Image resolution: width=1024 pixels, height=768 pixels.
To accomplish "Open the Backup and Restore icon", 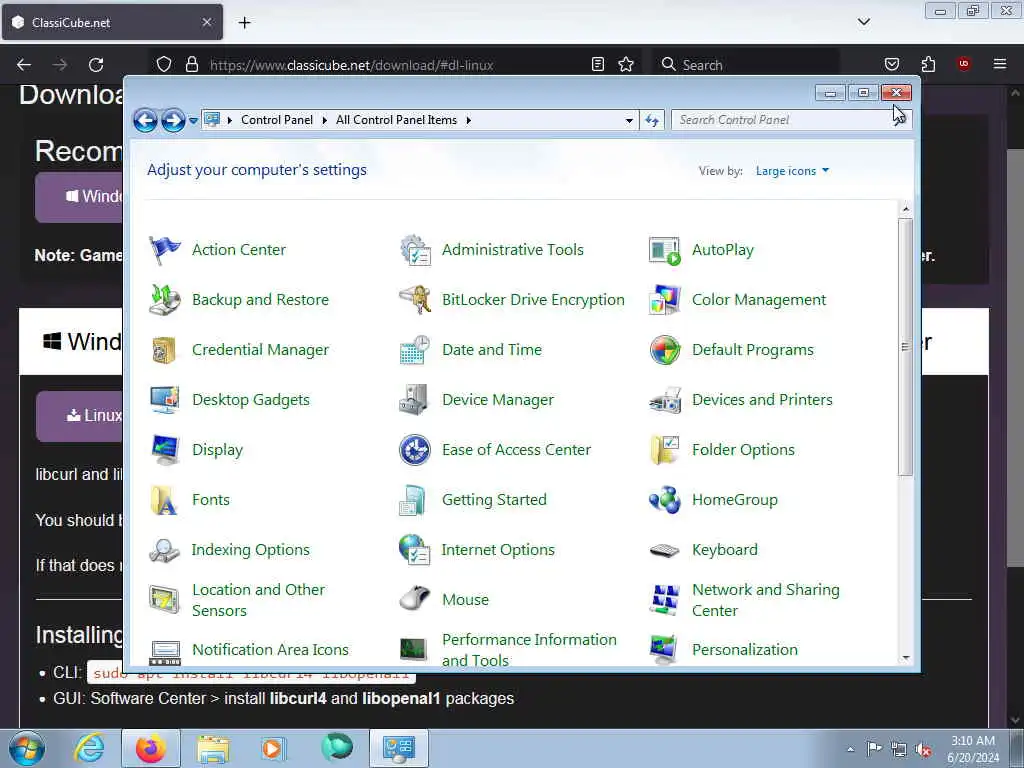I will point(165,300).
